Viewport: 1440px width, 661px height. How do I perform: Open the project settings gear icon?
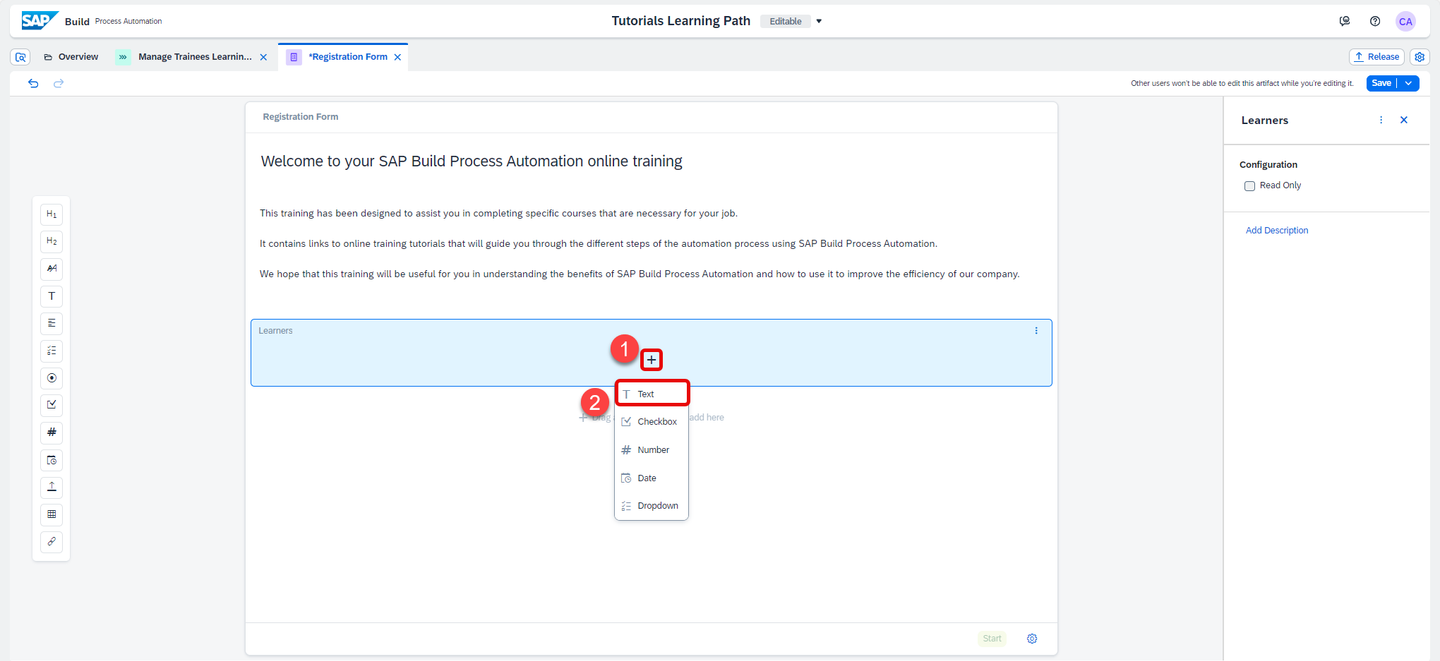1419,57
